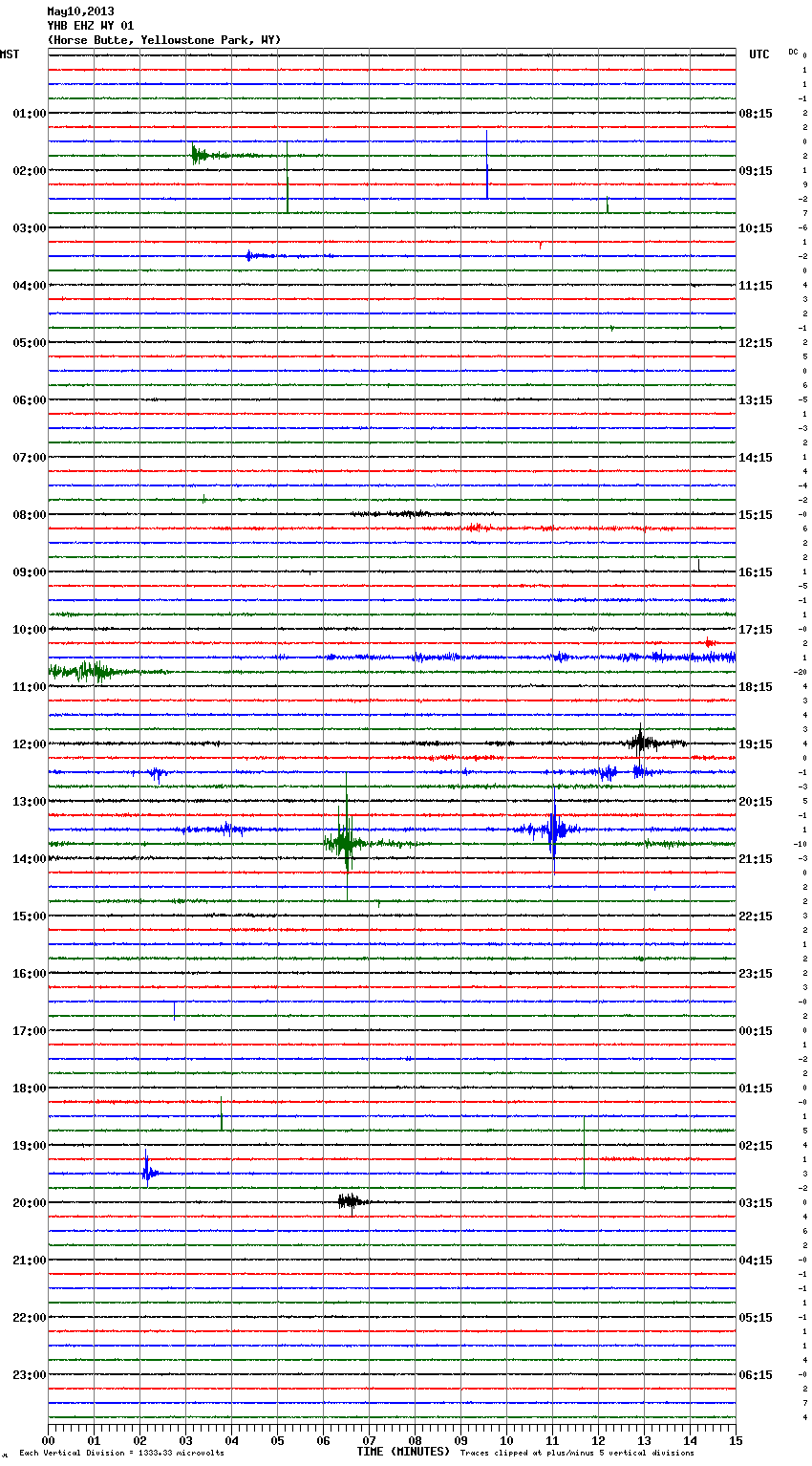Click the Each Vertical Division microvolts note
This screenshot has height=1466, width=812.
(121, 1453)
